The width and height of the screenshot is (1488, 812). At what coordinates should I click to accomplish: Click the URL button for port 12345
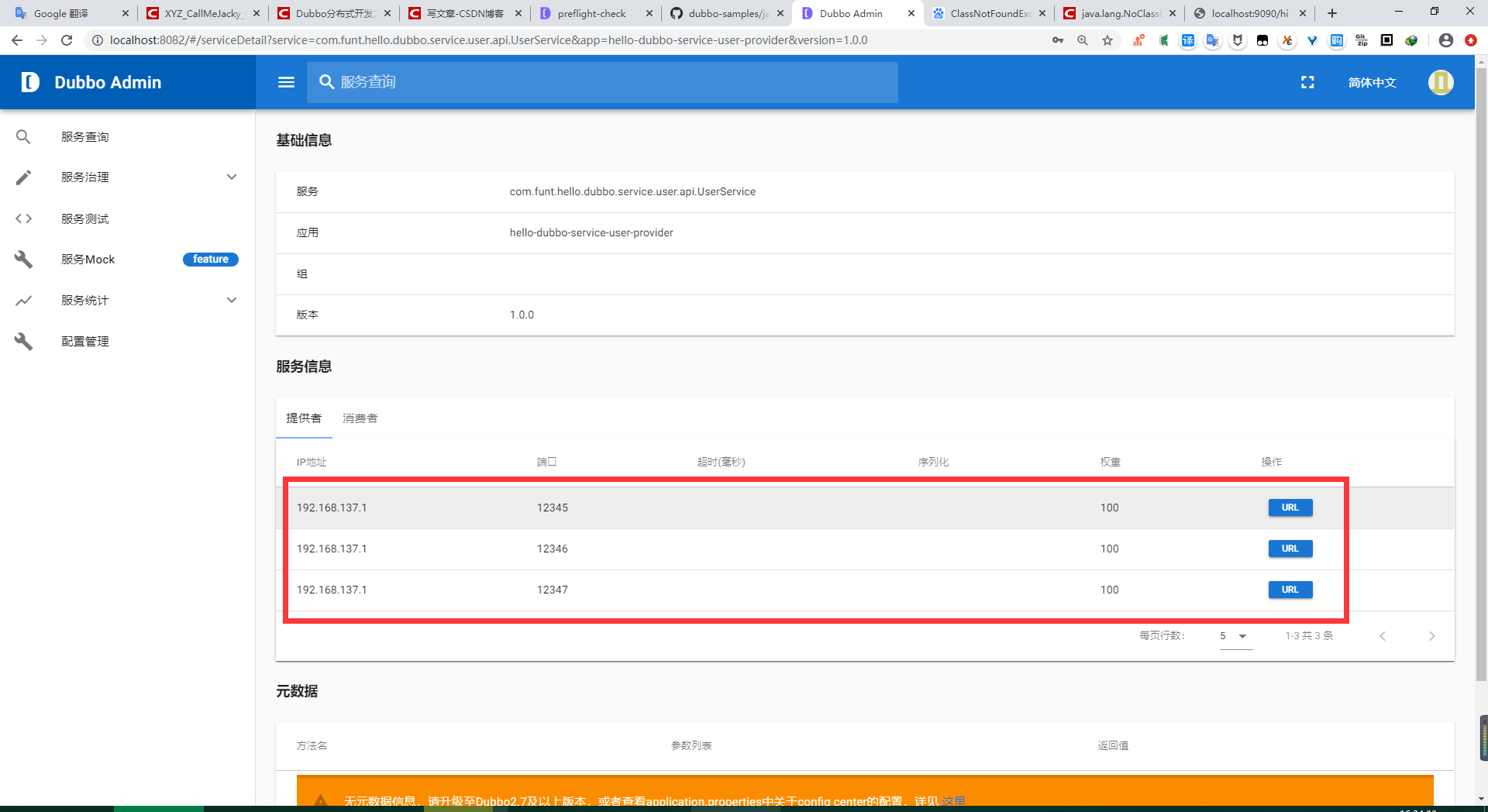click(x=1290, y=507)
